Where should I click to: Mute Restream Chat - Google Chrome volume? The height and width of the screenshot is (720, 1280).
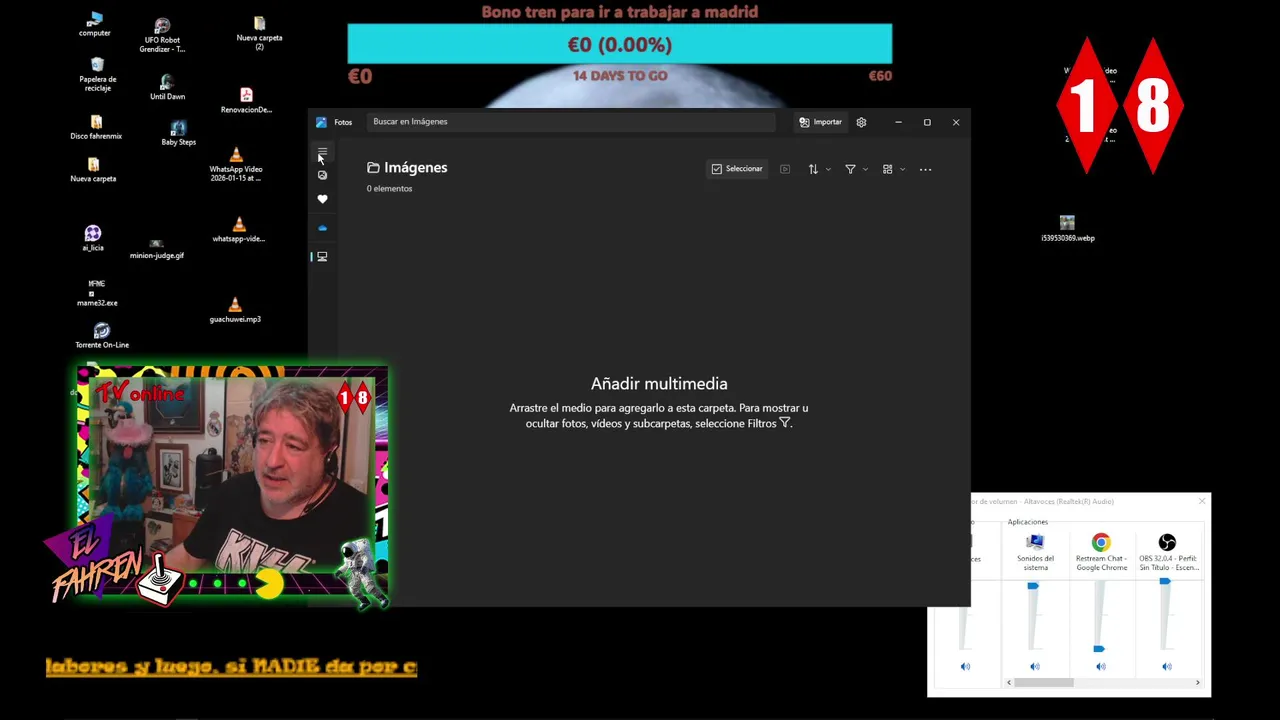click(x=1101, y=666)
